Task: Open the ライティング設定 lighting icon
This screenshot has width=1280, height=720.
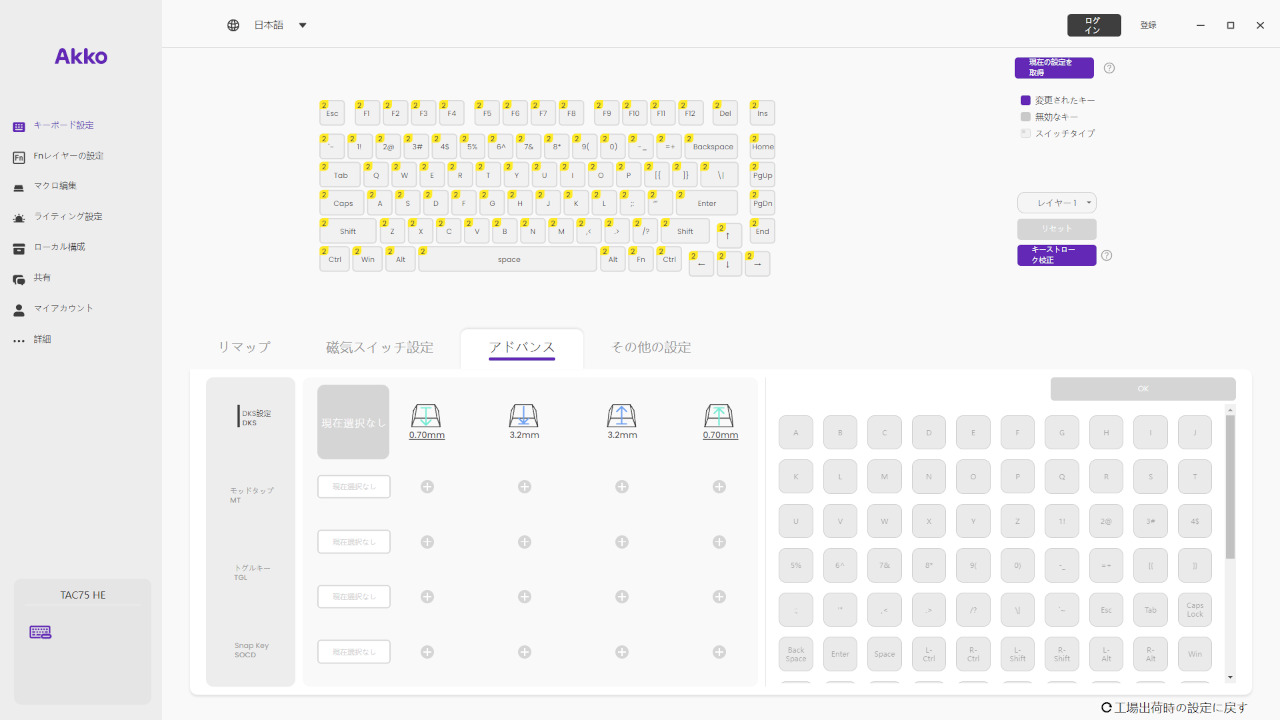Action: pyautogui.click(x=19, y=217)
